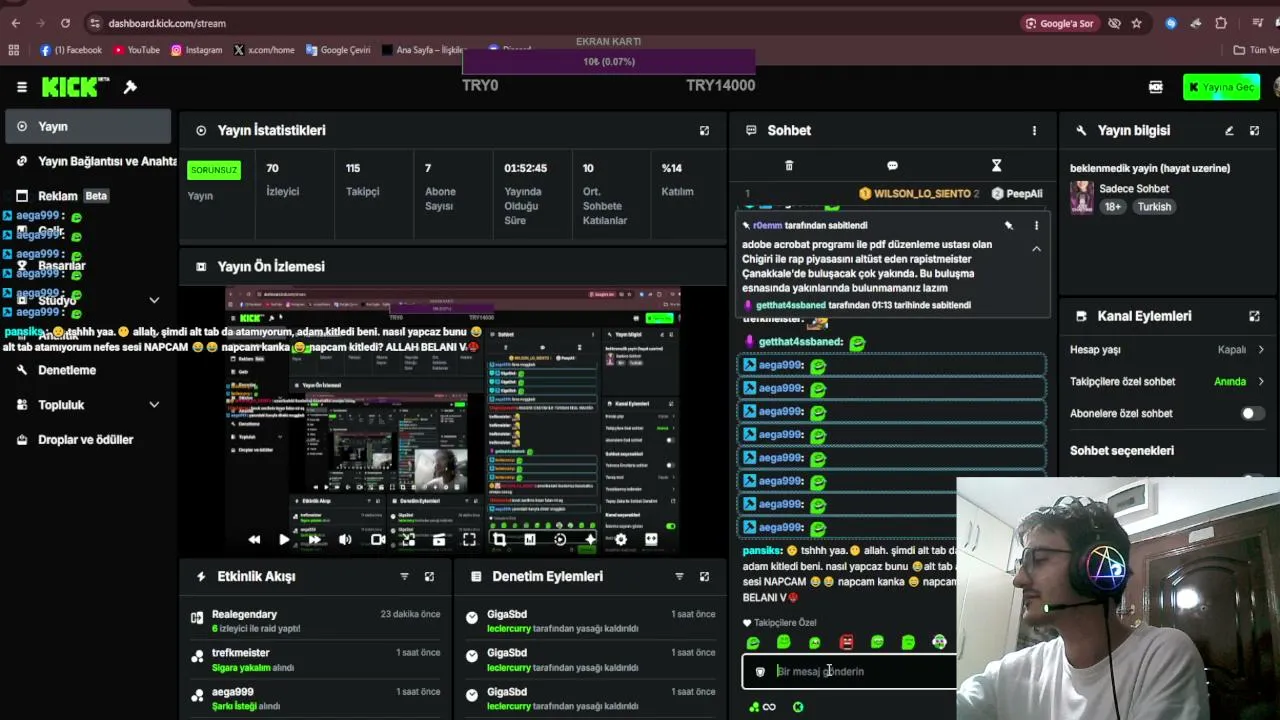Open the Facebook bookmark
This screenshot has width=1280, height=720.
(71, 50)
